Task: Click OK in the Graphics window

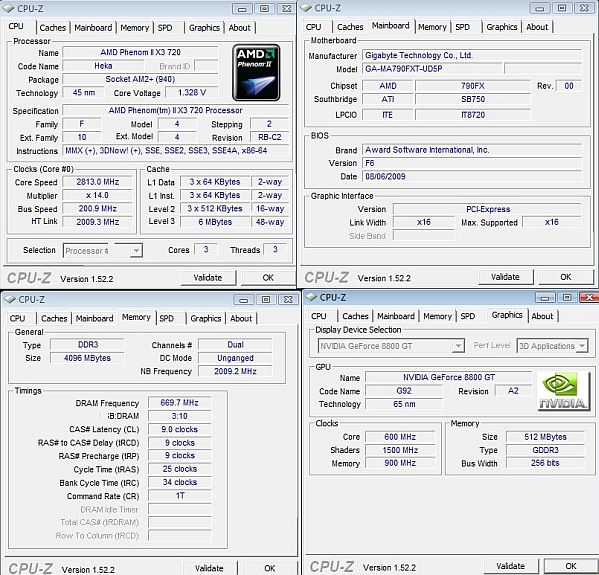Action: 571,566
